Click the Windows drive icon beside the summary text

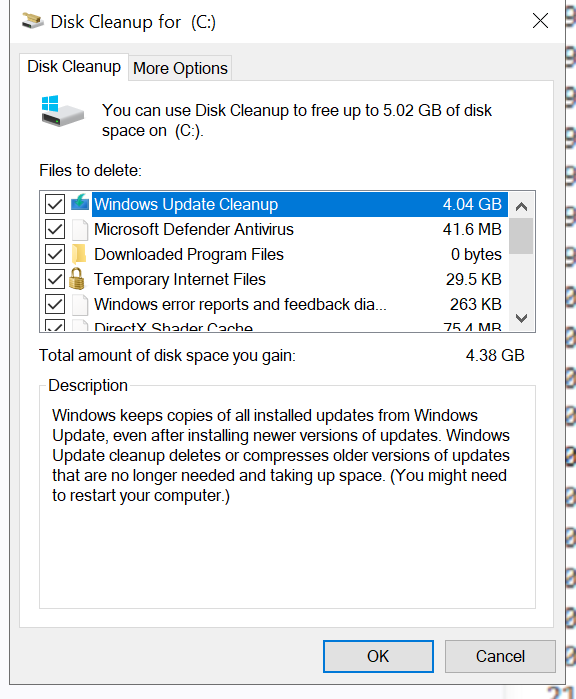click(x=62, y=111)
